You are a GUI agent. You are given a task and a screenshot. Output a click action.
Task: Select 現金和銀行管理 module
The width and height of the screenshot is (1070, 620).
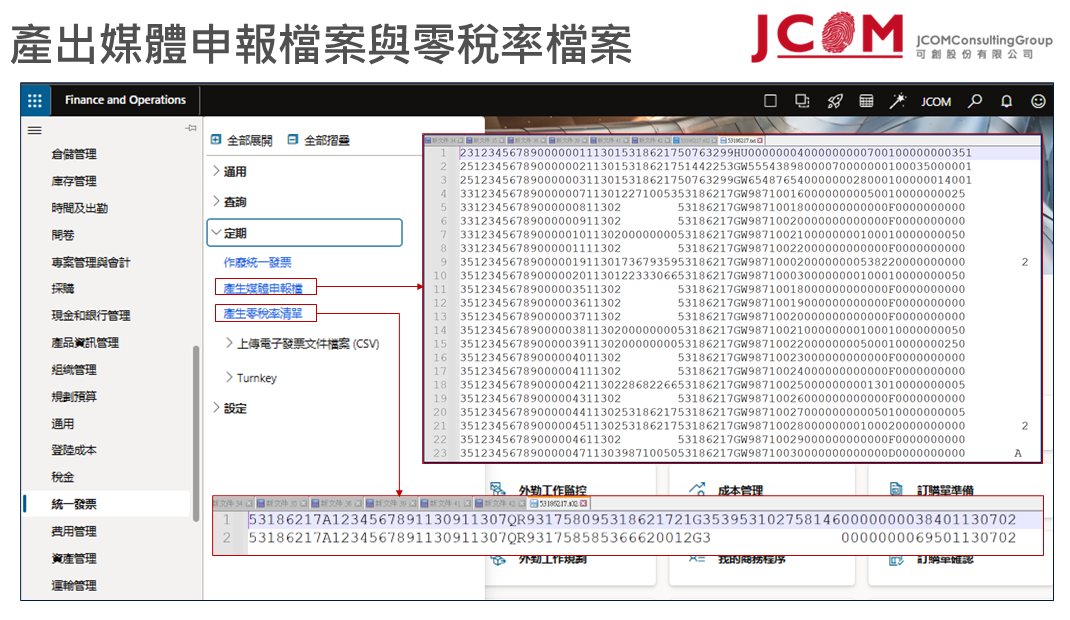[x=90, y=315]
